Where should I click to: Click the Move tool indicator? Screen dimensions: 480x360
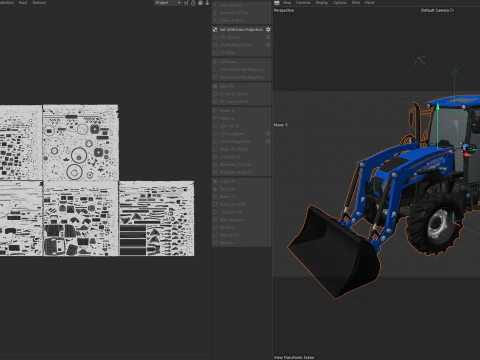(281, 125)
